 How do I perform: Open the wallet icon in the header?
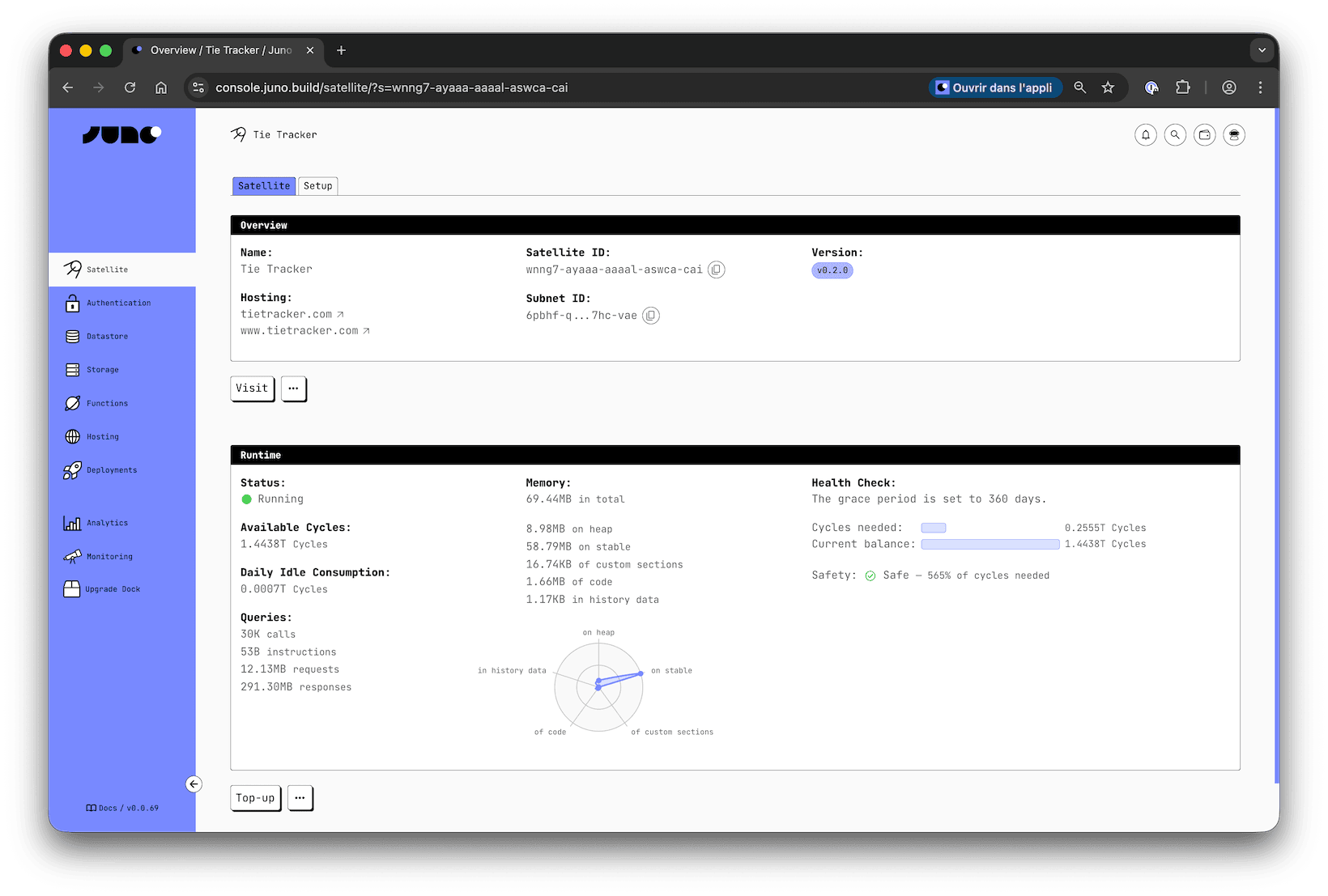tap(1204, 134)
